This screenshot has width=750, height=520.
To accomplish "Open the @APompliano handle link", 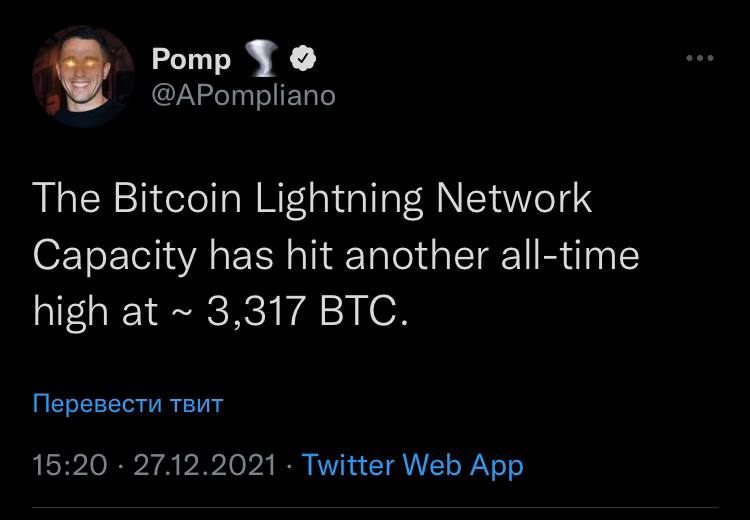I will tap(243, 95).
